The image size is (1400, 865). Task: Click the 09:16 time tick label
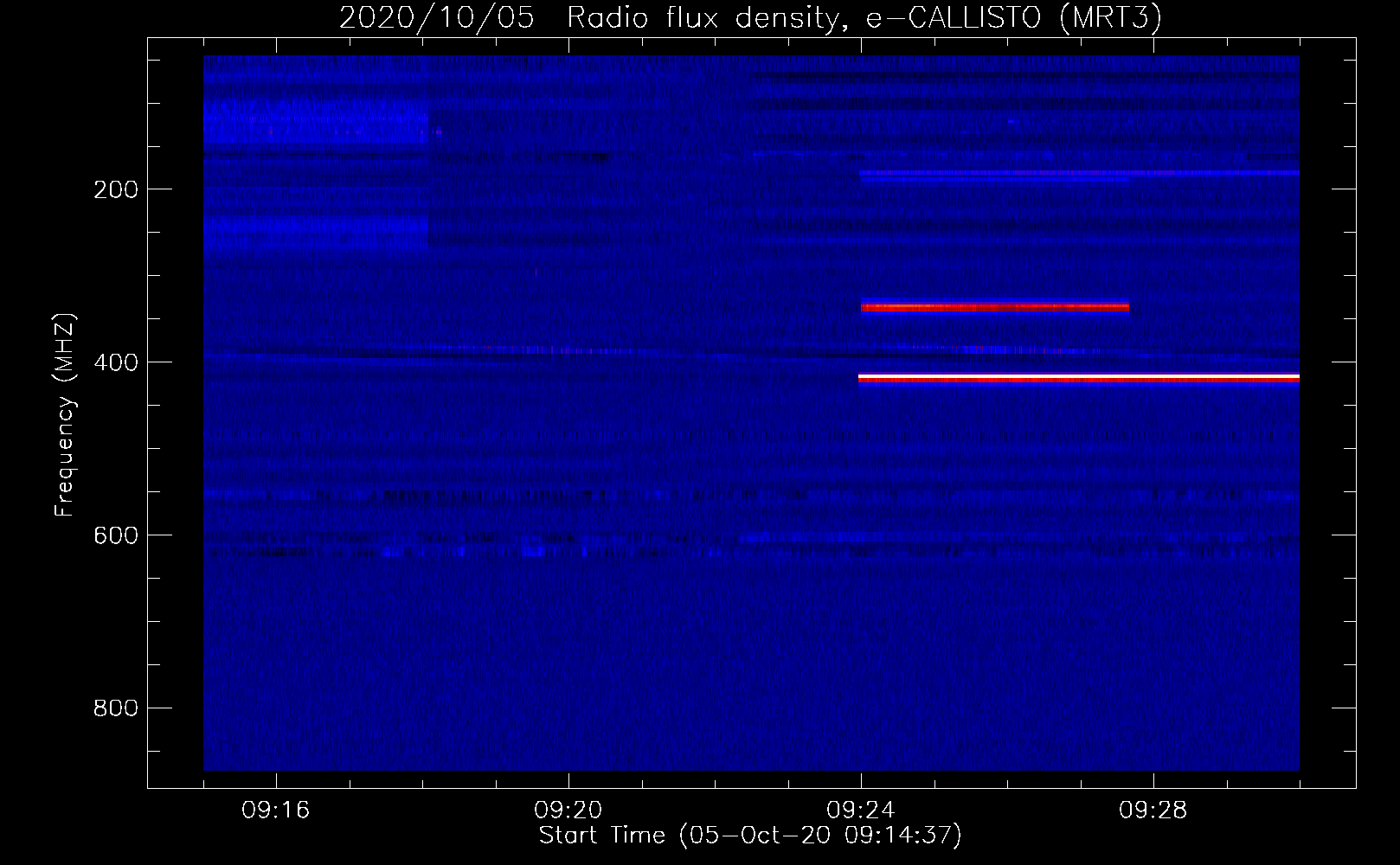point(276,811)
